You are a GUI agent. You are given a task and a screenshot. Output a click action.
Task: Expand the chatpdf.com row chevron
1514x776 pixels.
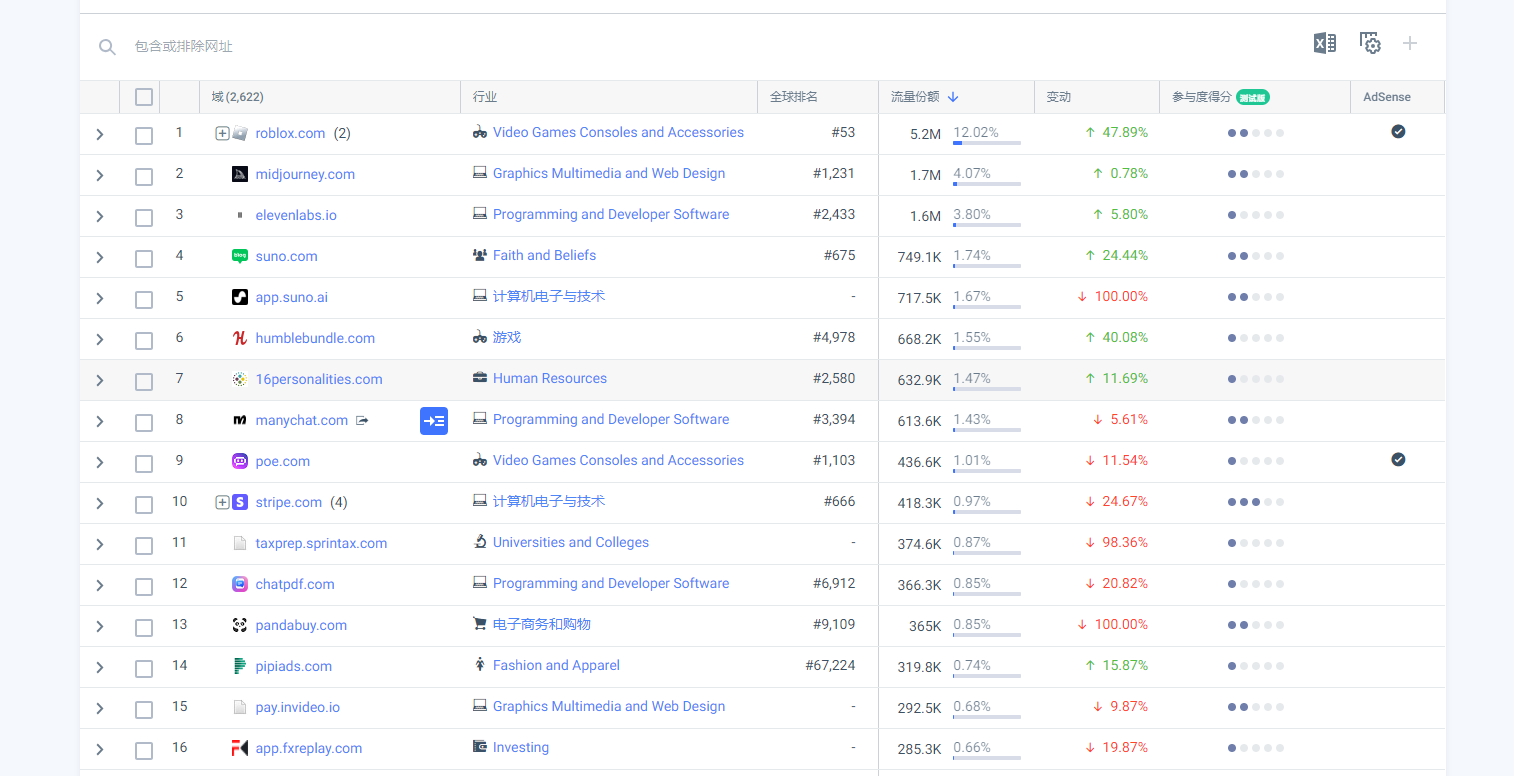(x=100, y=585)
